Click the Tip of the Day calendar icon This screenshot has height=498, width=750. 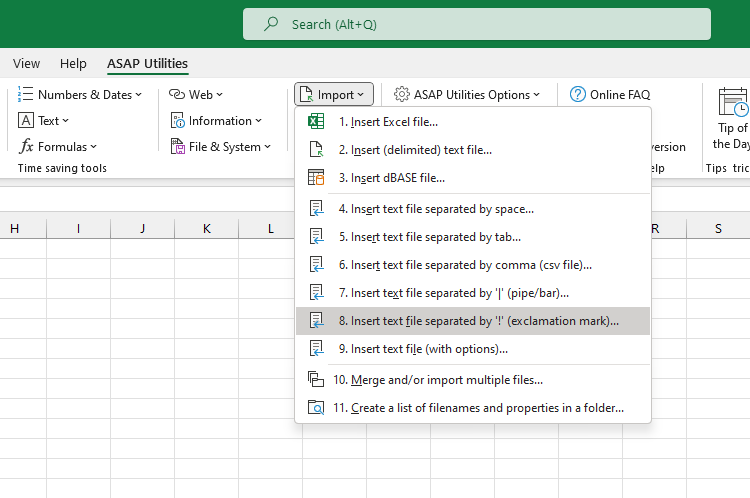733,101
